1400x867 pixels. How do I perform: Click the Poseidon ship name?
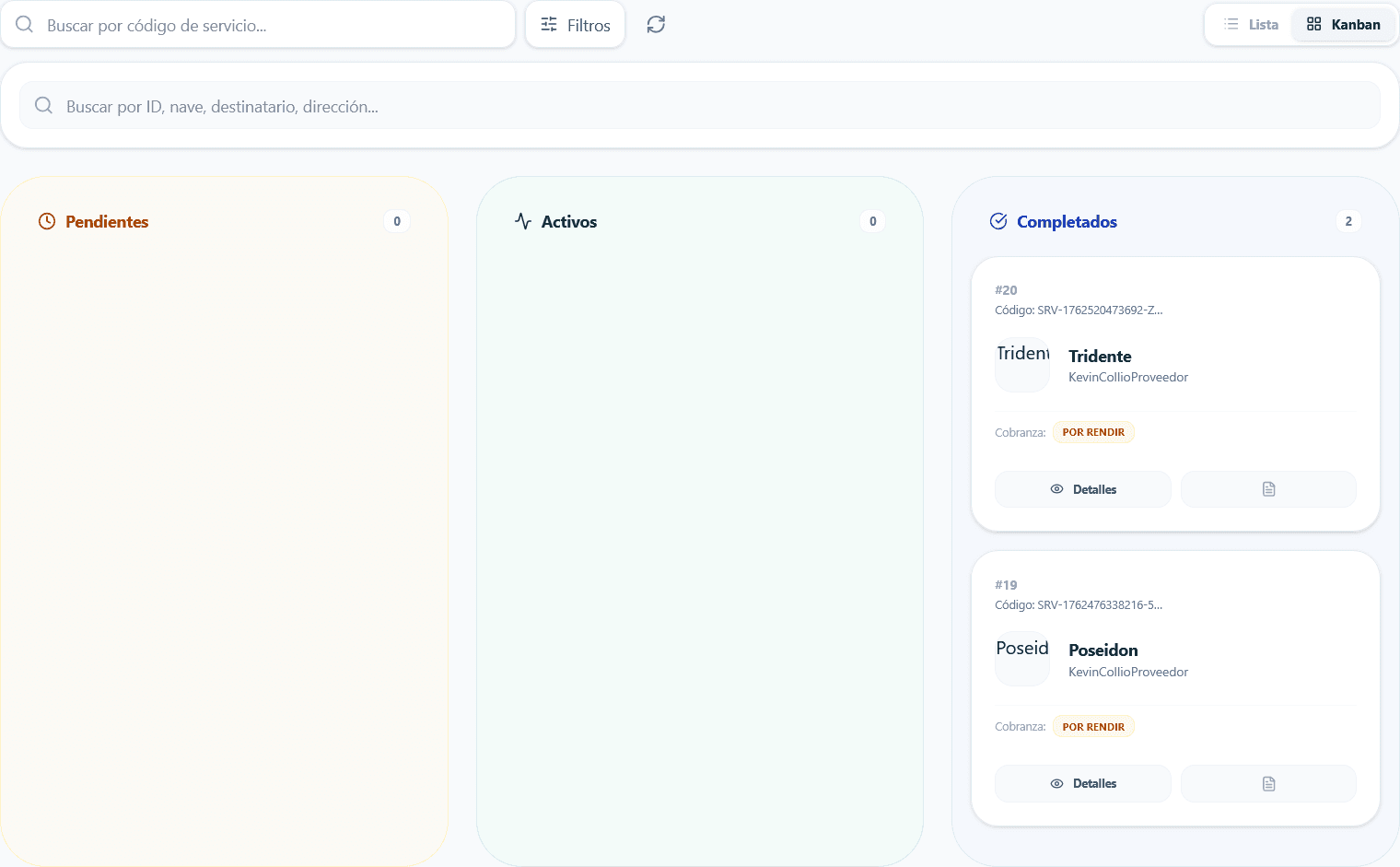coord(1103,650)
